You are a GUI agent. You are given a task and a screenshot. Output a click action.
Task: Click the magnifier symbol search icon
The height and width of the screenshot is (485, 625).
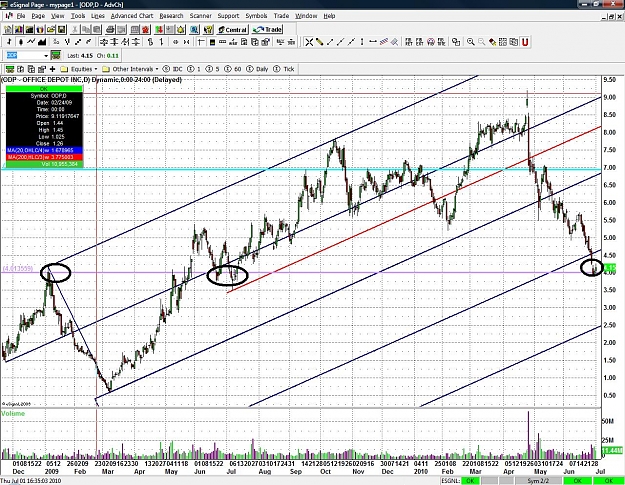click(x=194, y=29)
